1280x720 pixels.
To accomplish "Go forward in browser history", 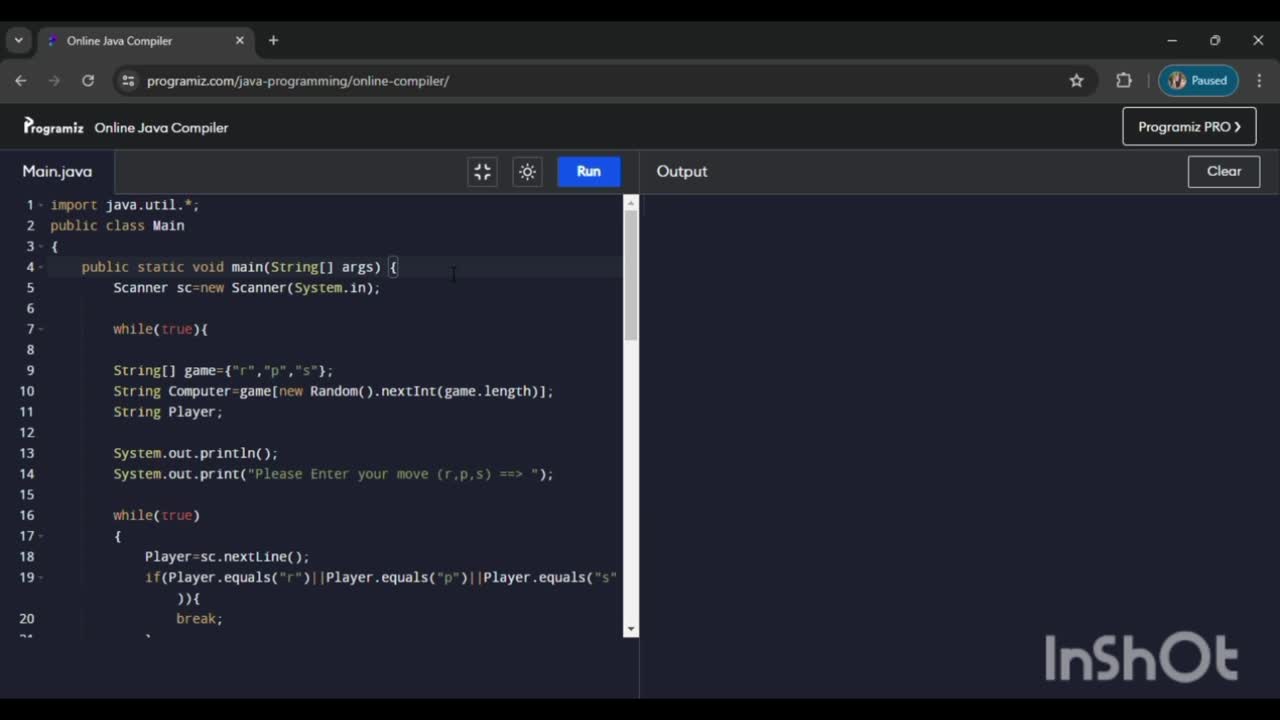I will (54, 81).
